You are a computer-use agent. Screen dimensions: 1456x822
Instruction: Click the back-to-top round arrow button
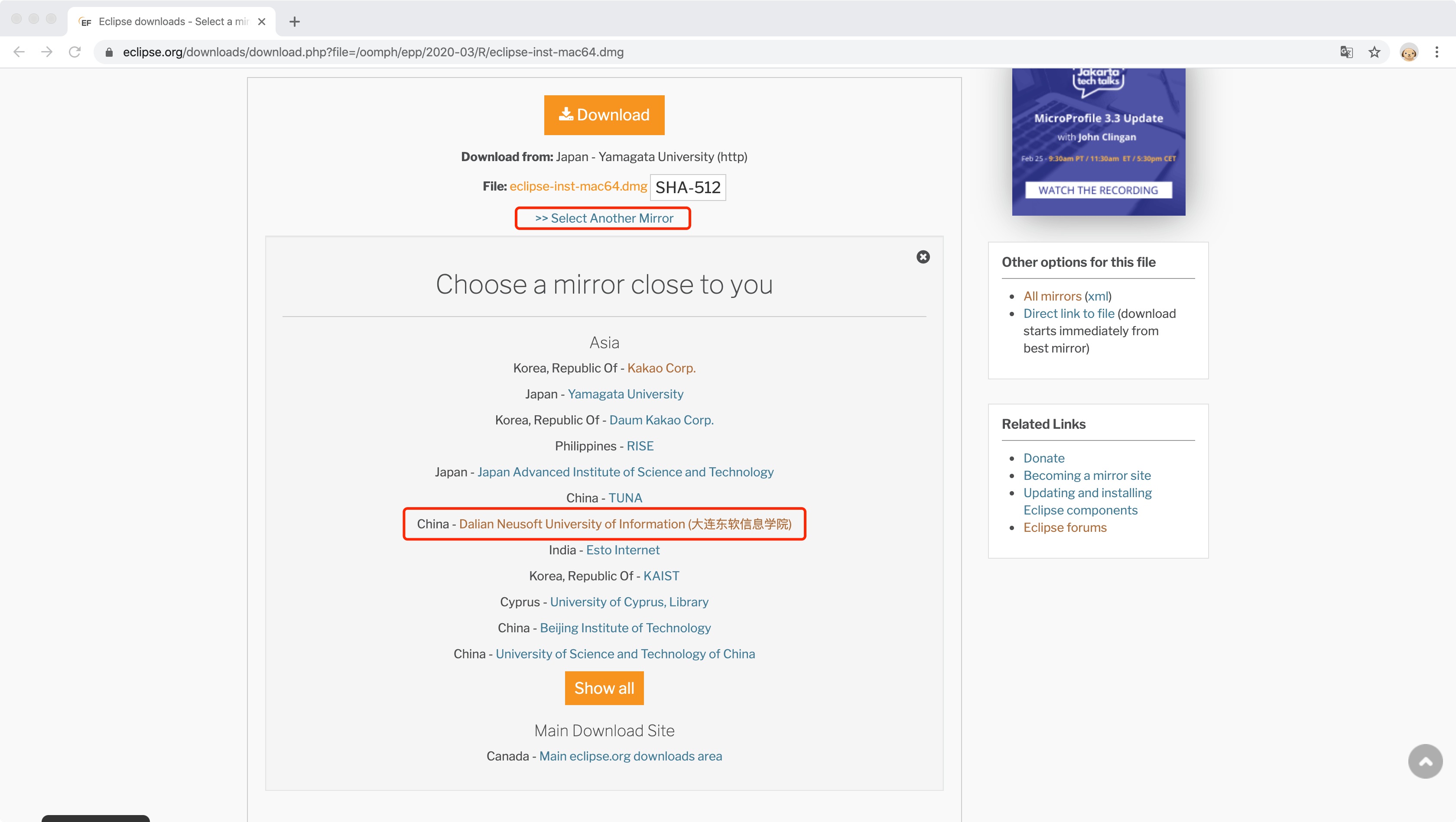[x=1425, y=761]
